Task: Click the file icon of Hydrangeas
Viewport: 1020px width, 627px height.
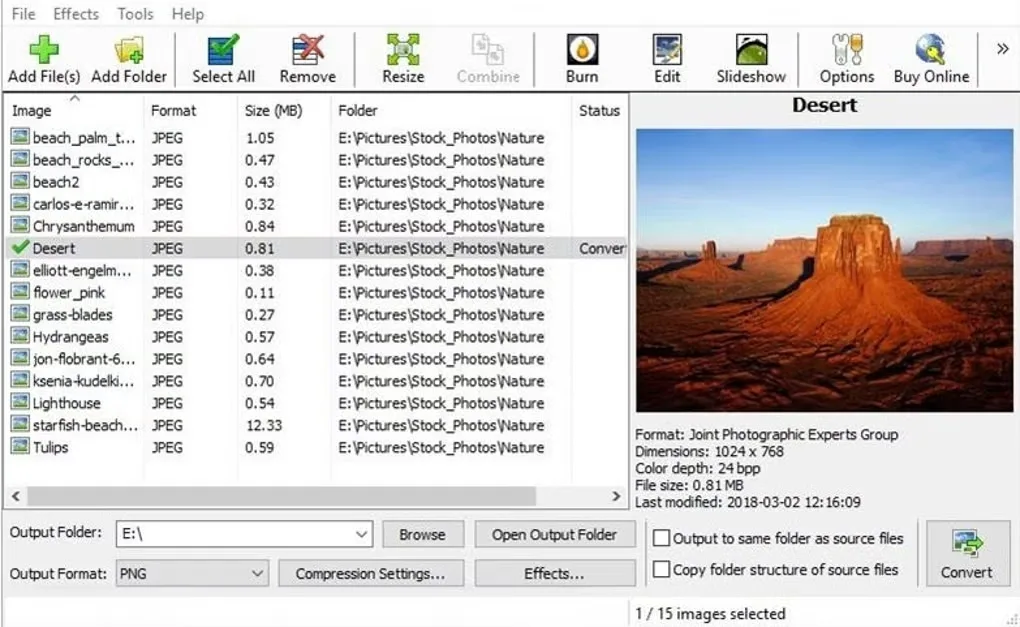Action: (20, 336)
